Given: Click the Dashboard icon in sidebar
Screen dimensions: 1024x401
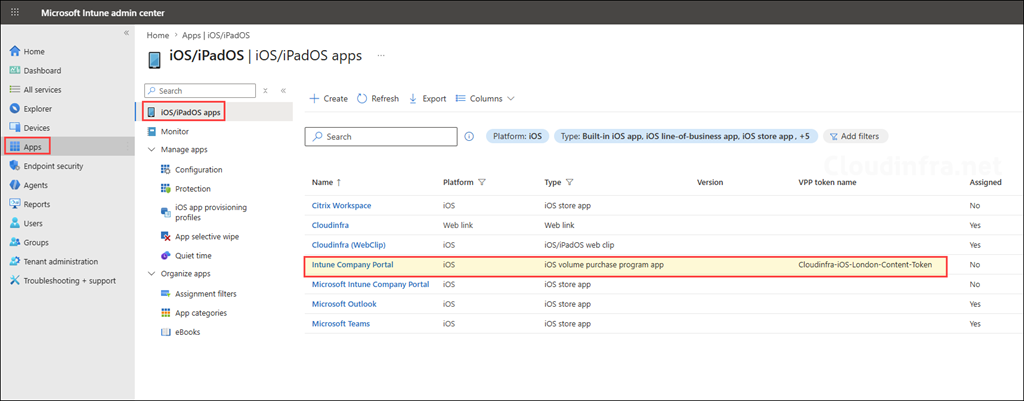Looking at the screenshot, I should coord(15,71).
